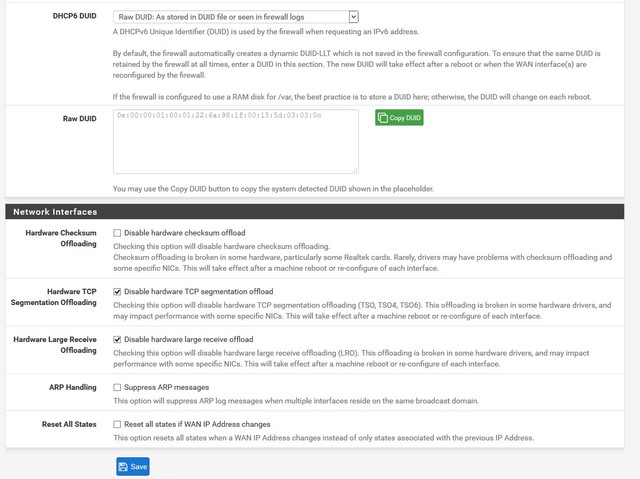
Task: Click the floppy disk icon on Save
Action: [x=123, y=466]
